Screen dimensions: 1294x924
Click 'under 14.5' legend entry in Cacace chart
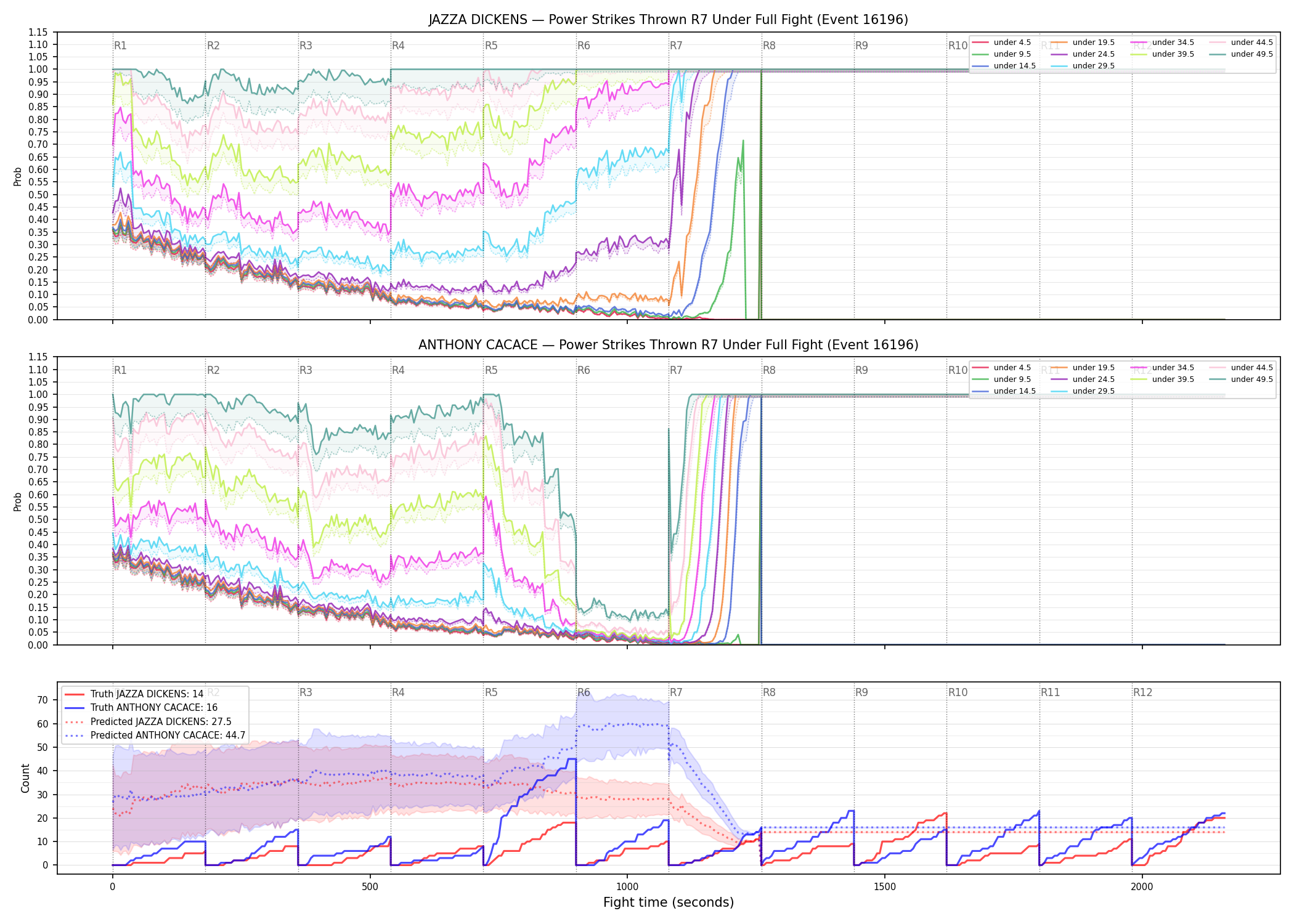coord(1004,391)
